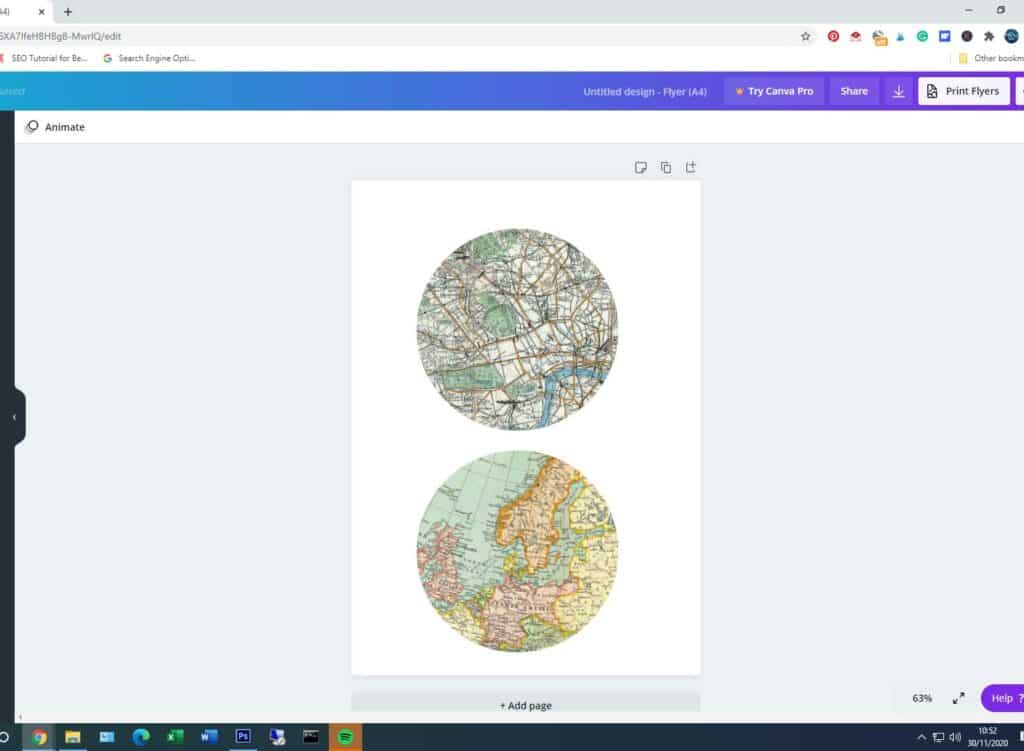Enter fullscreen presentation mode with arrows icon
1024x751 pixels.
(x=958, y=698)
